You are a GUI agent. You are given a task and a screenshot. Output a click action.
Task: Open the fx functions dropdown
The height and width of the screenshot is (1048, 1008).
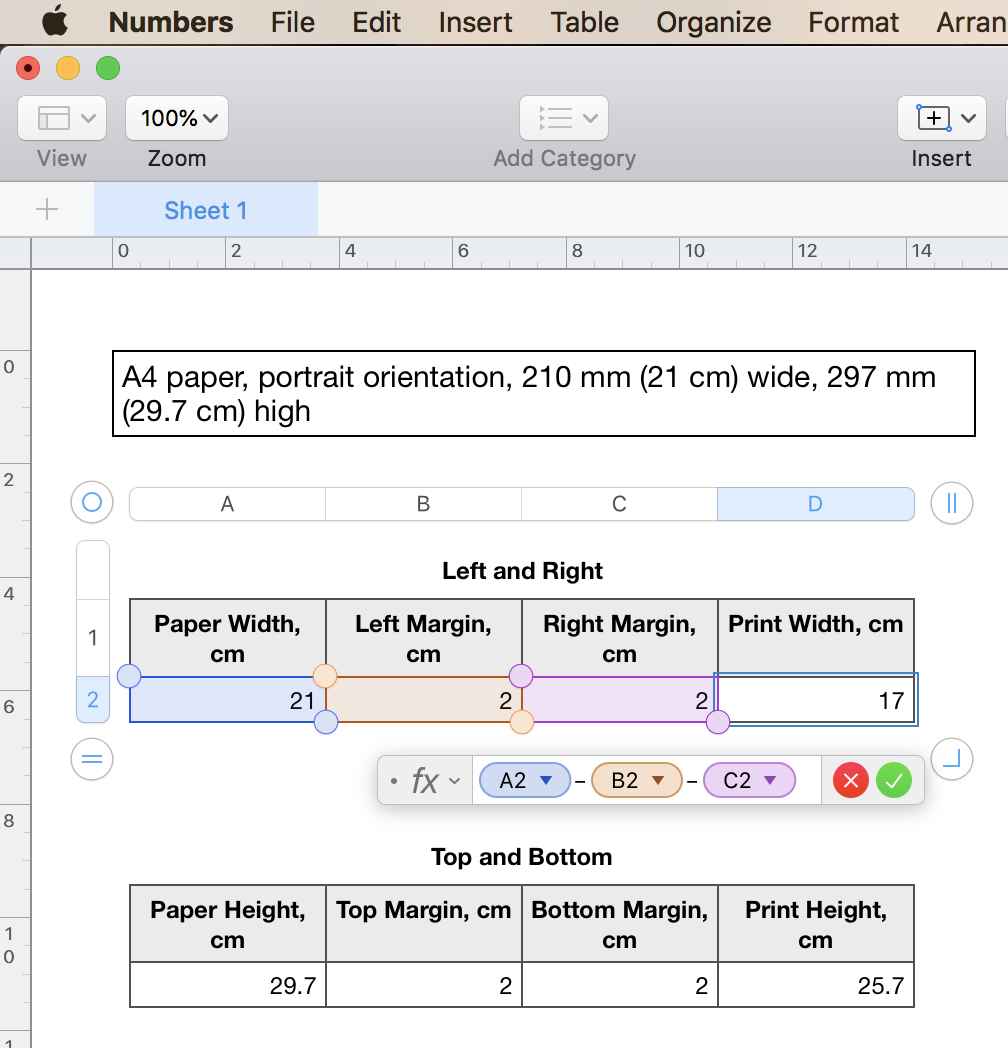coord(436,780)
